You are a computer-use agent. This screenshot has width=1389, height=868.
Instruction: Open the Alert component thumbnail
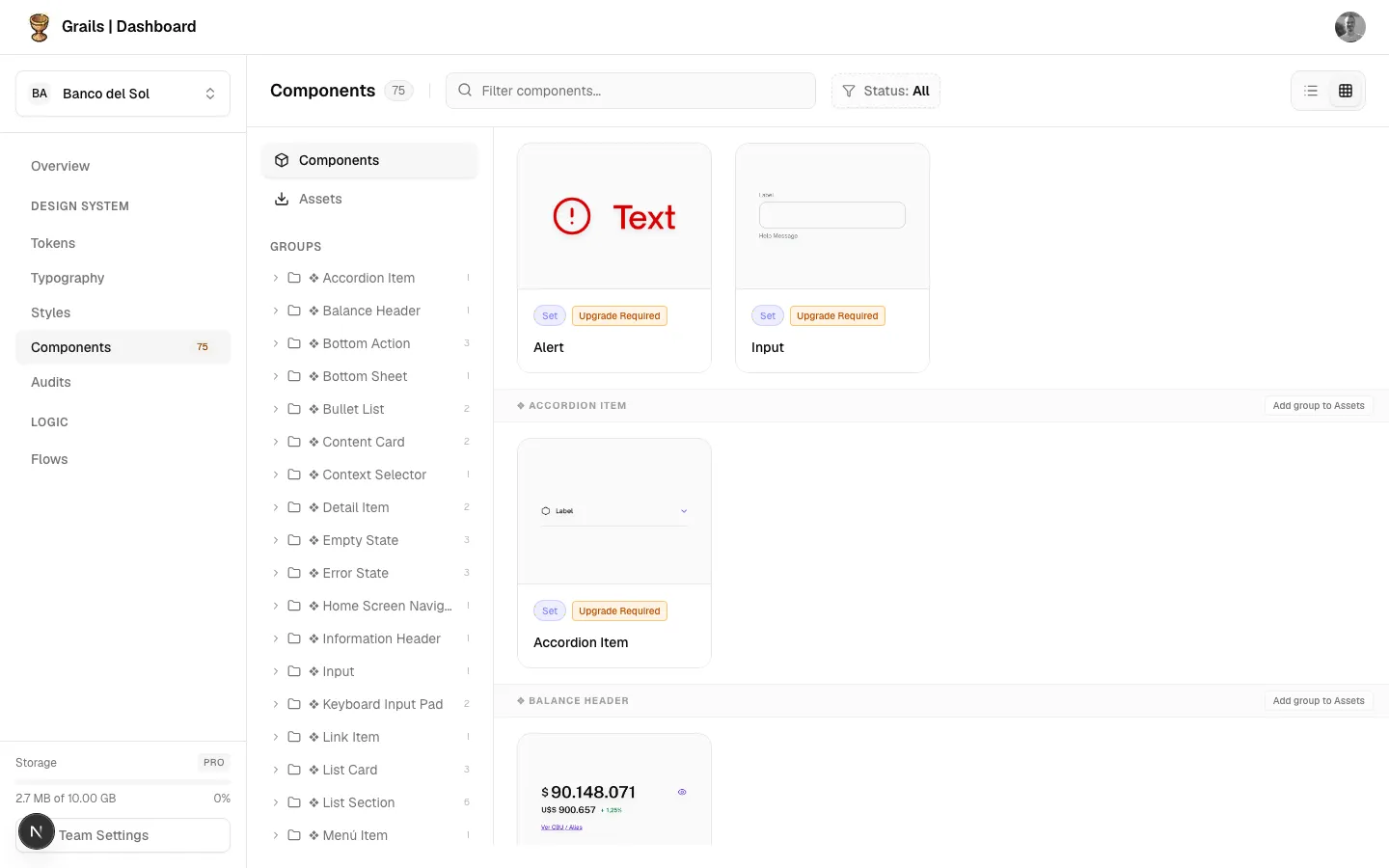614,217
